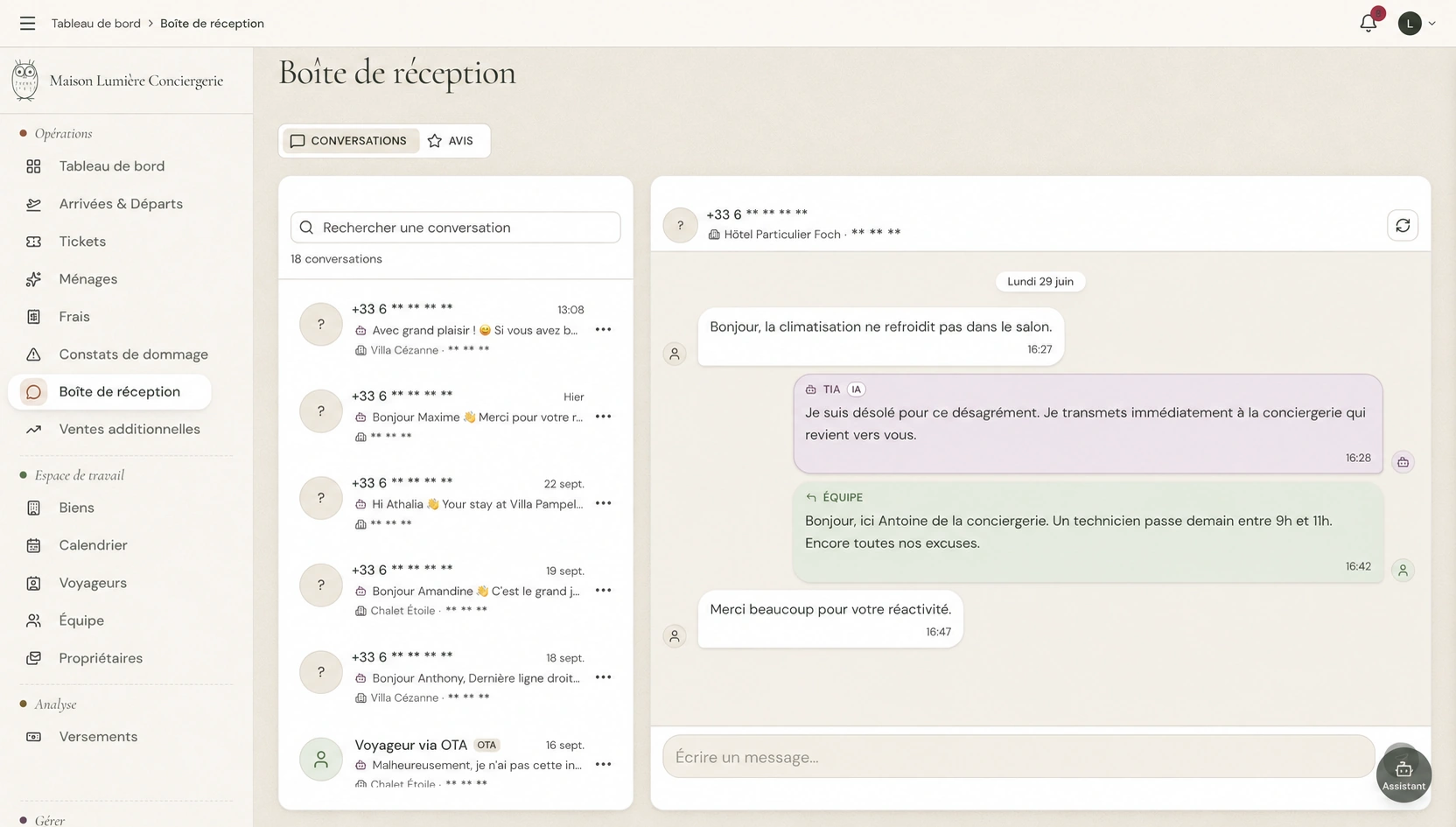Click the Calendrier icon
Viewport: 1456px width, 827px height.
(34, 545)
